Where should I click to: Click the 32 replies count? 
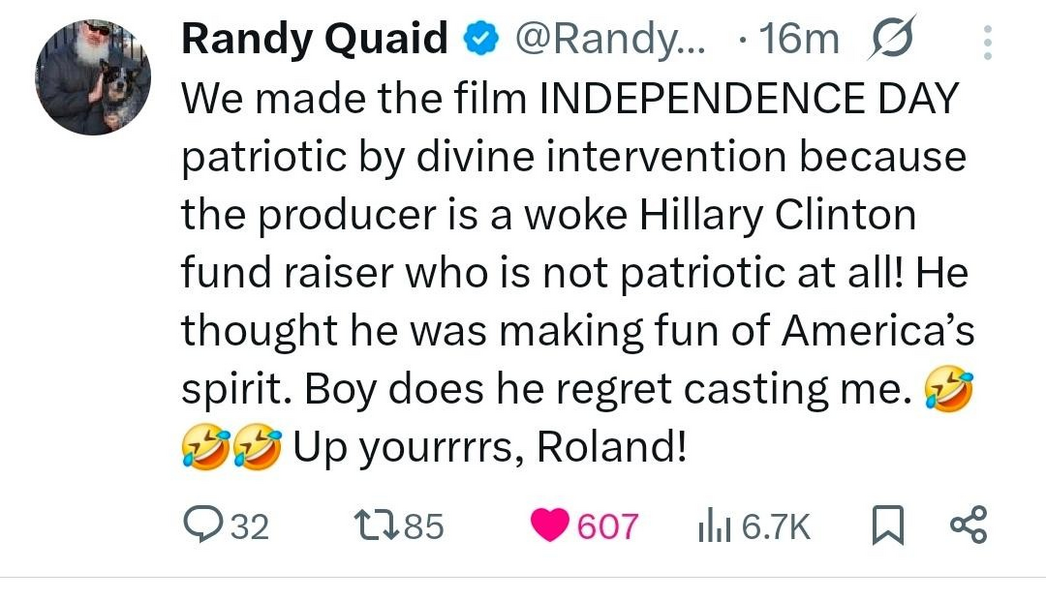(x=249, y=527)
